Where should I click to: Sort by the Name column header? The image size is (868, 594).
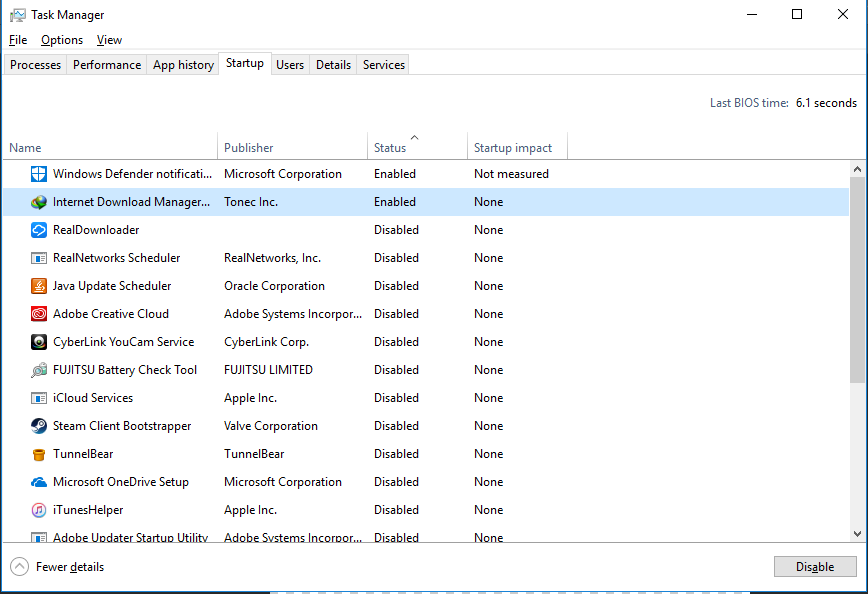pyautogui.click(x=110, y=147)
